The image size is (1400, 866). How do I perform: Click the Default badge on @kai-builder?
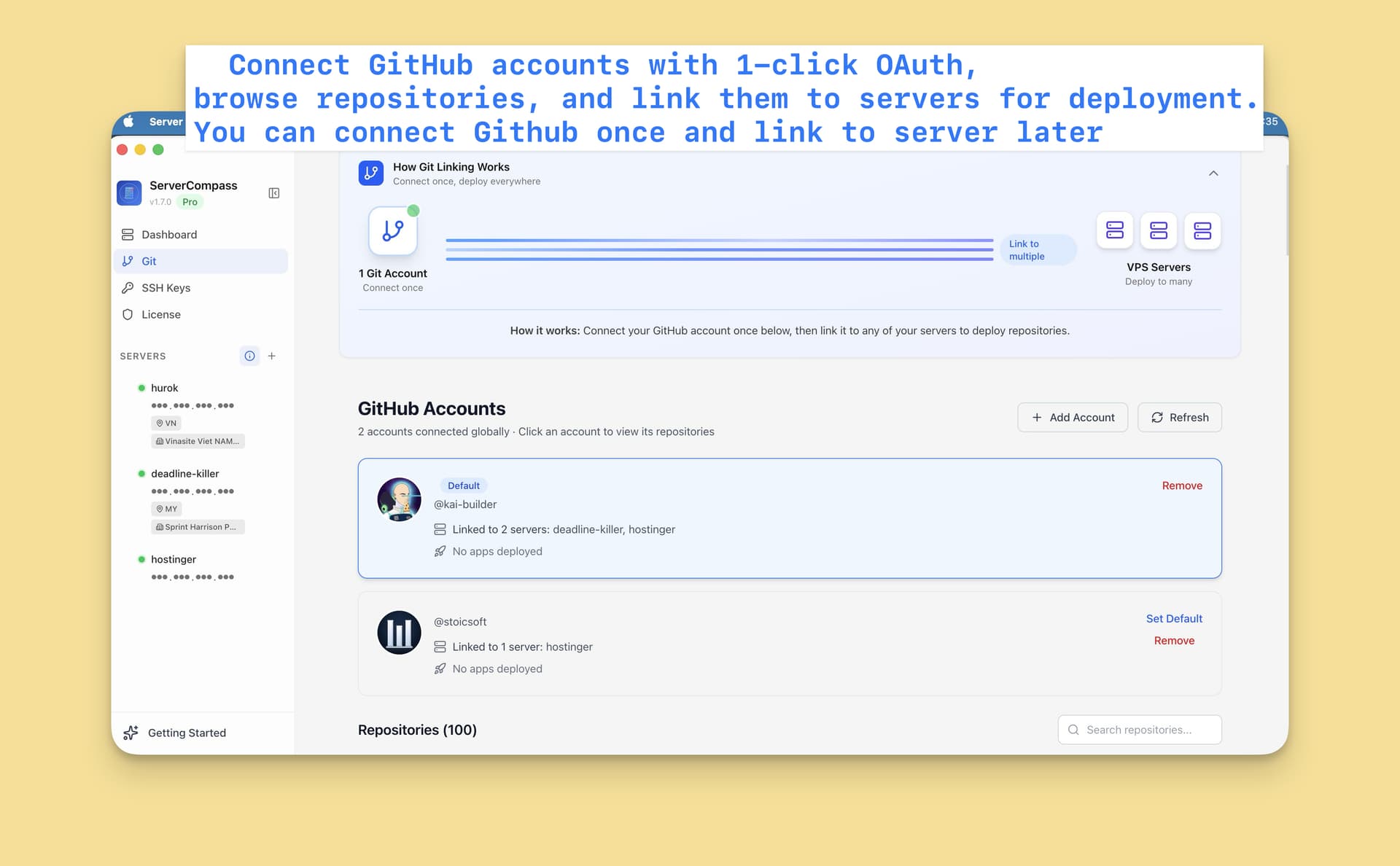pyautogui.click(x=464, y=485)
